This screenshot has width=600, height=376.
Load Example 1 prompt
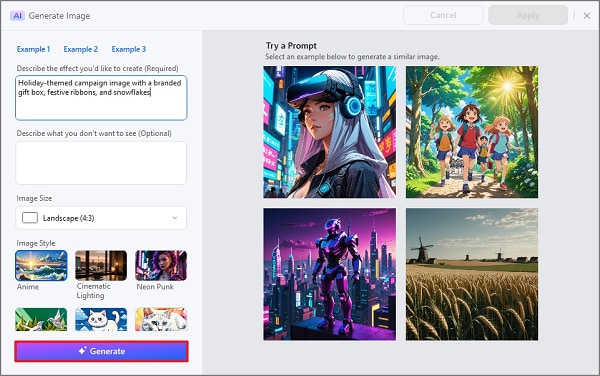tap(33, 49)
